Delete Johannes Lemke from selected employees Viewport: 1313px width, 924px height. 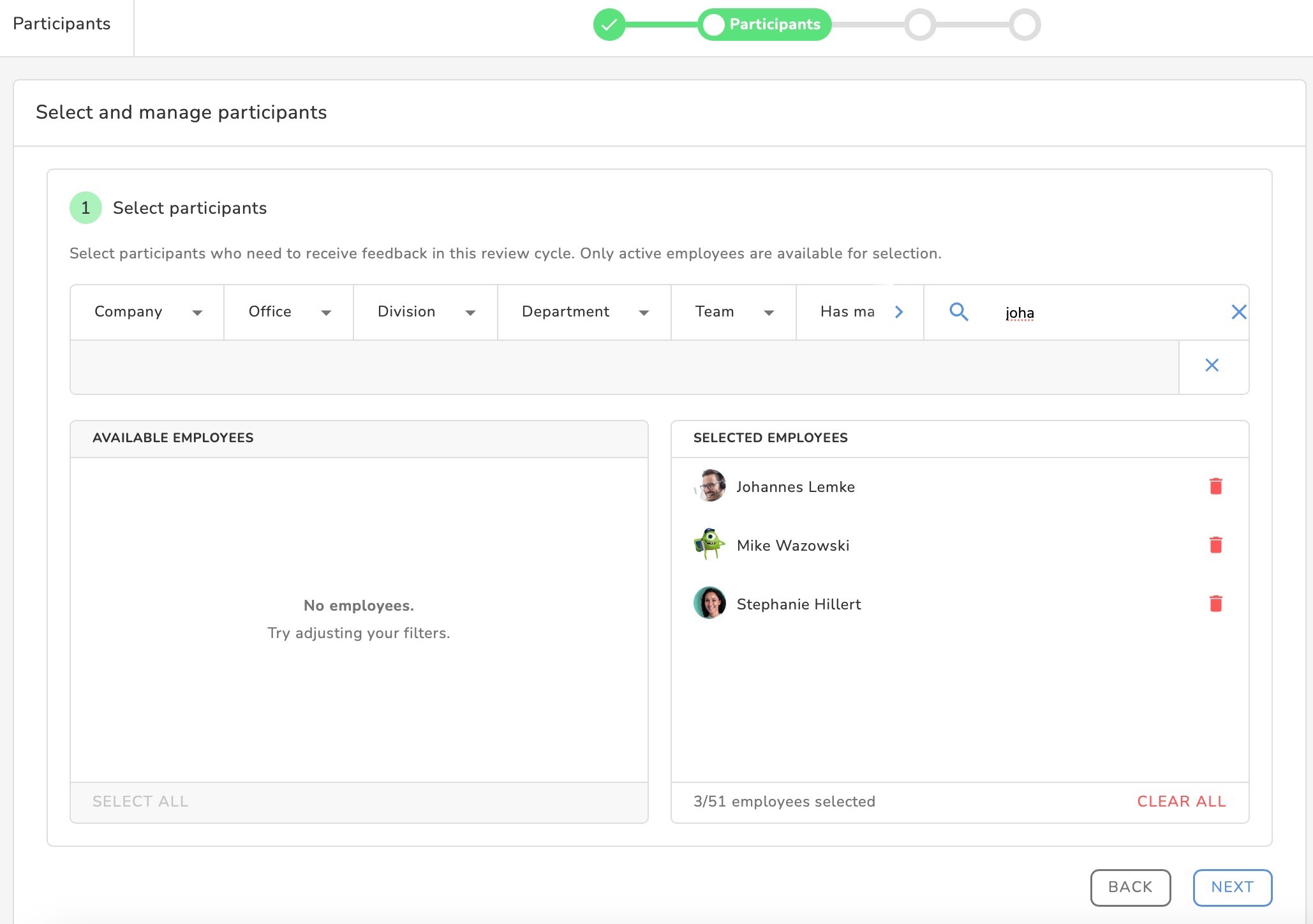(x=1215, y=486)
